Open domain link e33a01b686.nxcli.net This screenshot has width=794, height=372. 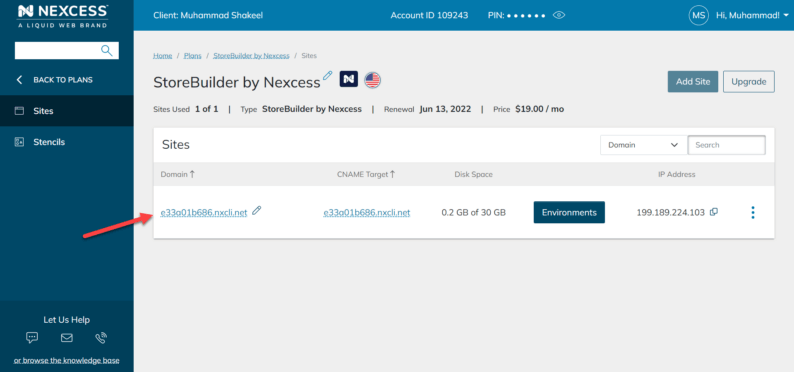coord(204,213)
